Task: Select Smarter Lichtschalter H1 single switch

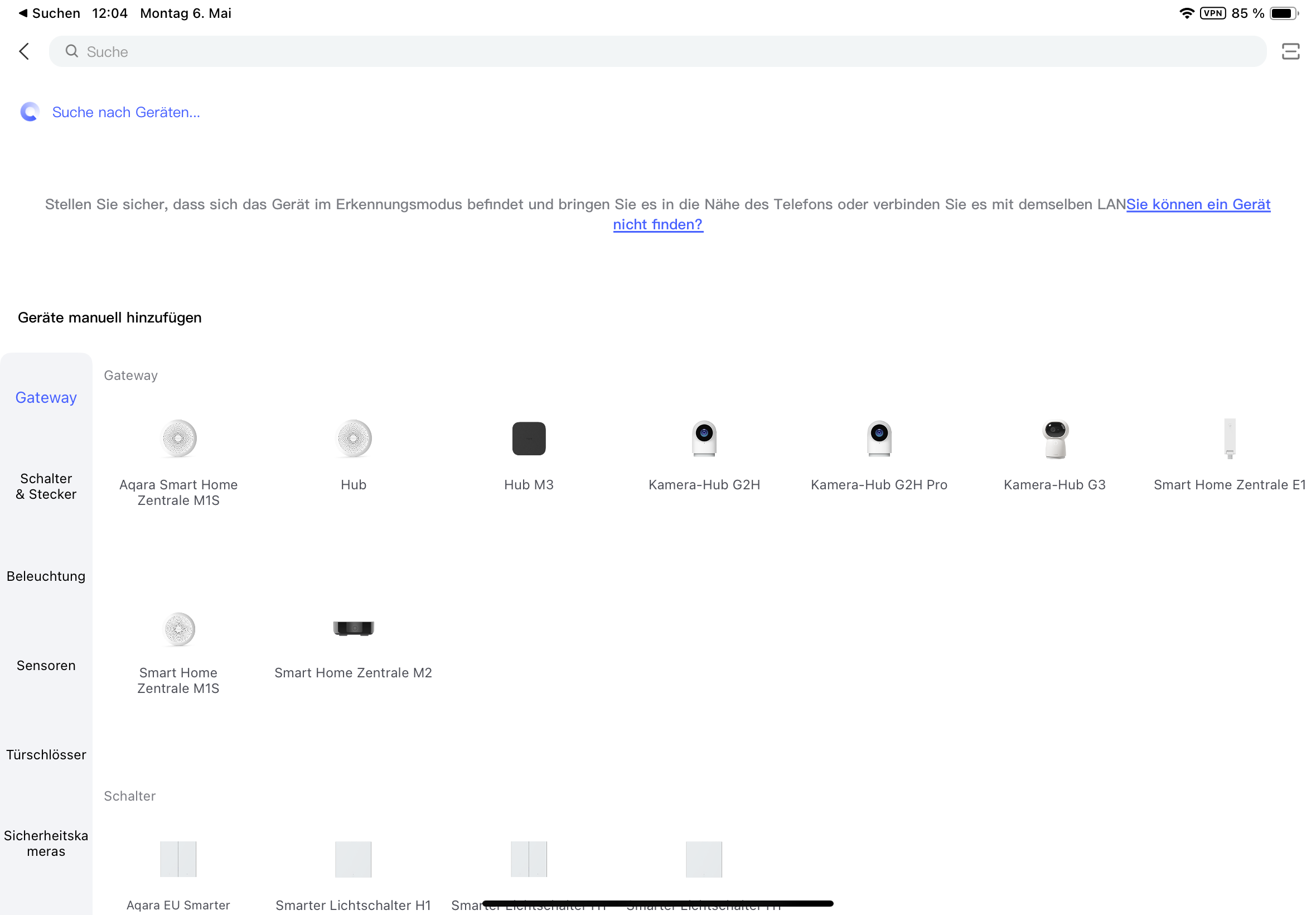Action: click(353, 859)
